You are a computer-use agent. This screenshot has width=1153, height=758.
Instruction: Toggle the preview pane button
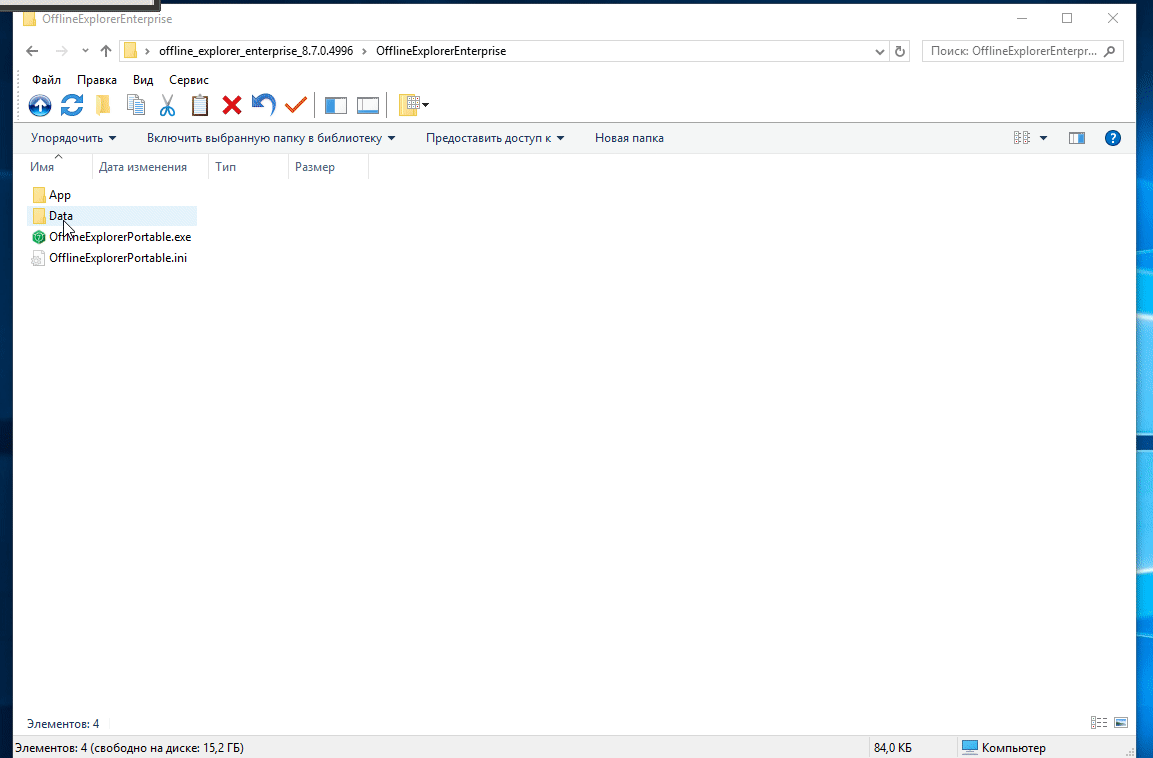[x=1077, y=138]
